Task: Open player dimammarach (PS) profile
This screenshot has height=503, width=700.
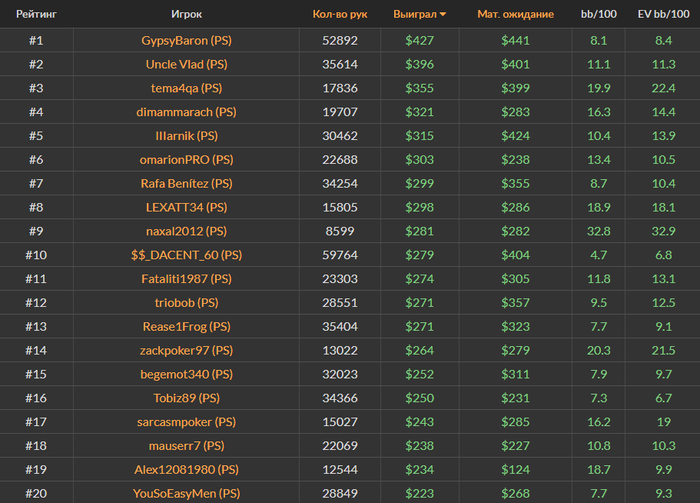Action: 187,112
